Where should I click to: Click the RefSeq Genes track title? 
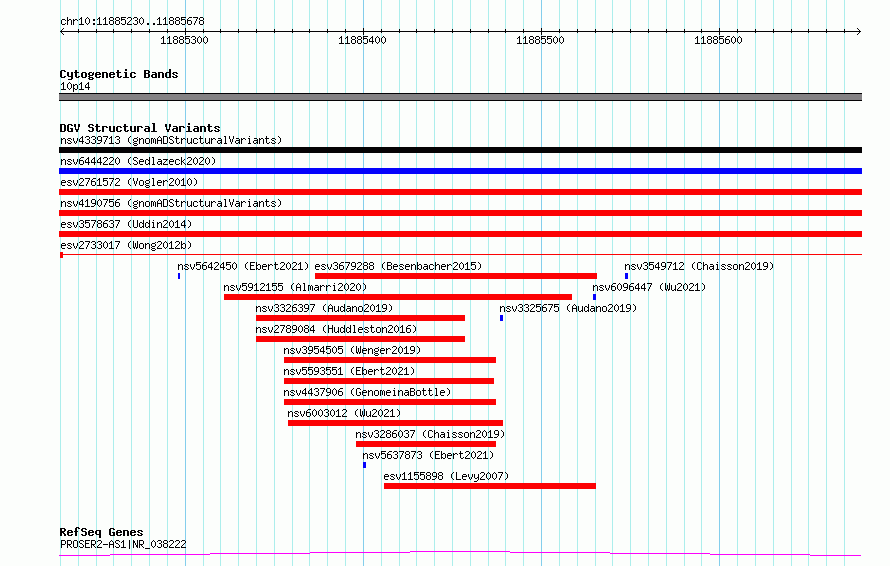pos(101,533)
